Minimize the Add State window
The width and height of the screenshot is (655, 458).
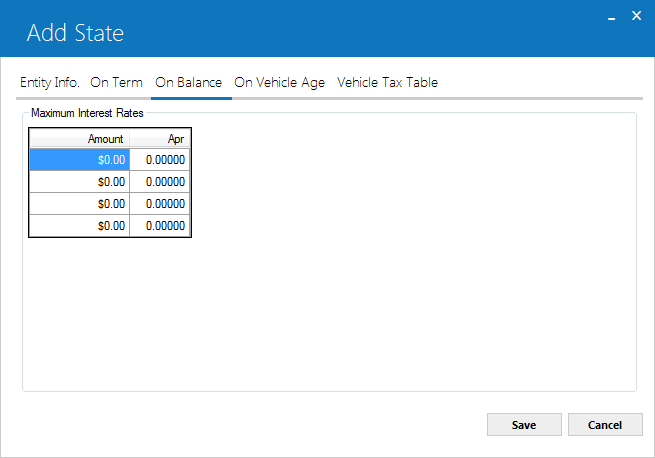(x=612, y=17)
